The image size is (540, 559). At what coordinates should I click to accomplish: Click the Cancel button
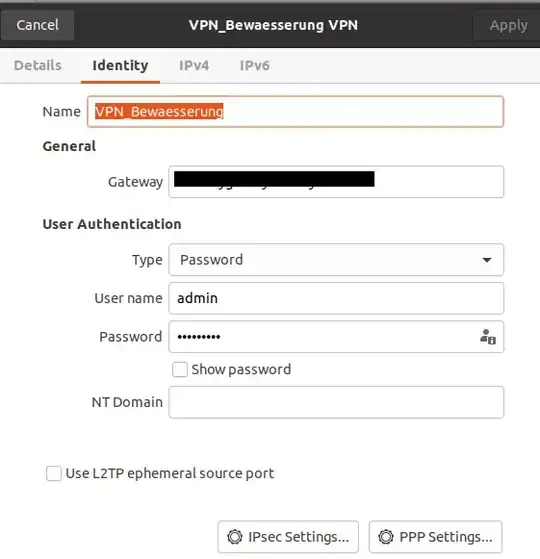point(37,25)
